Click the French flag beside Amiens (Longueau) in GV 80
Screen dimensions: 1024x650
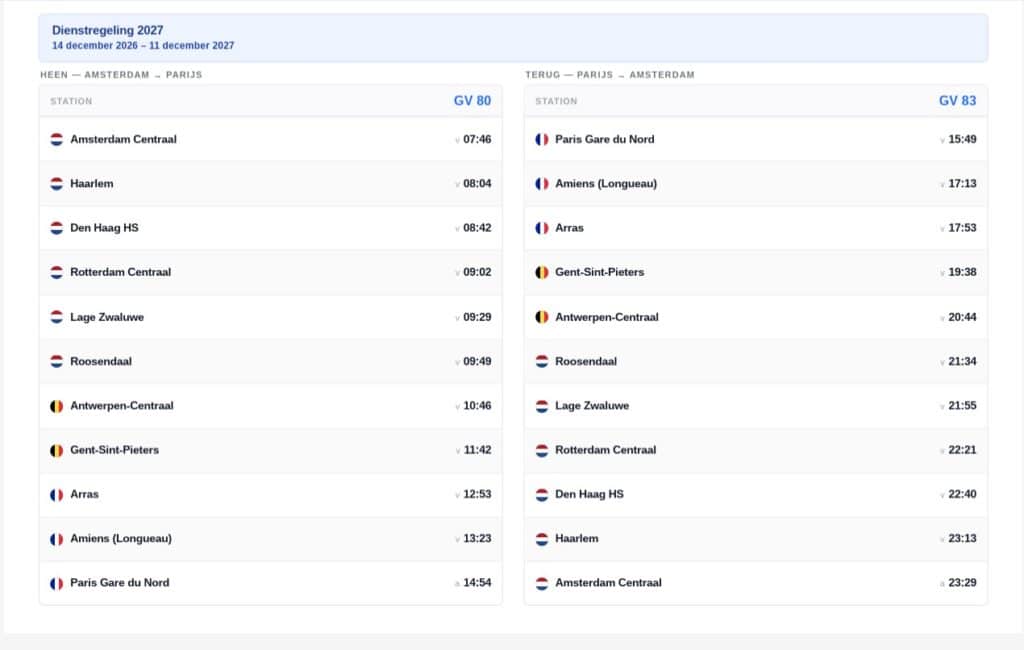(x=57, y=539)
